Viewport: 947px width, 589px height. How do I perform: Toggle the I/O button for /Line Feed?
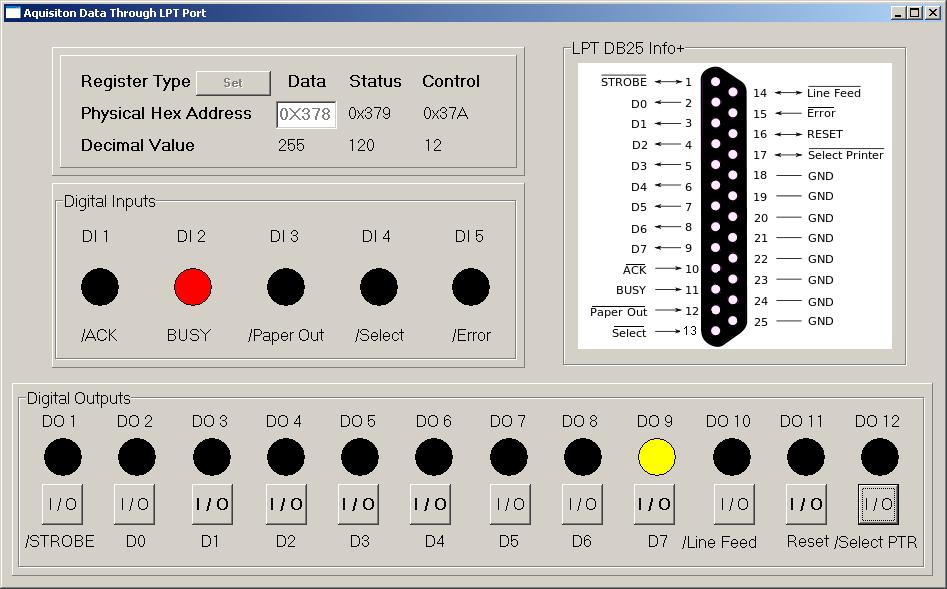(x=734, y=504)
